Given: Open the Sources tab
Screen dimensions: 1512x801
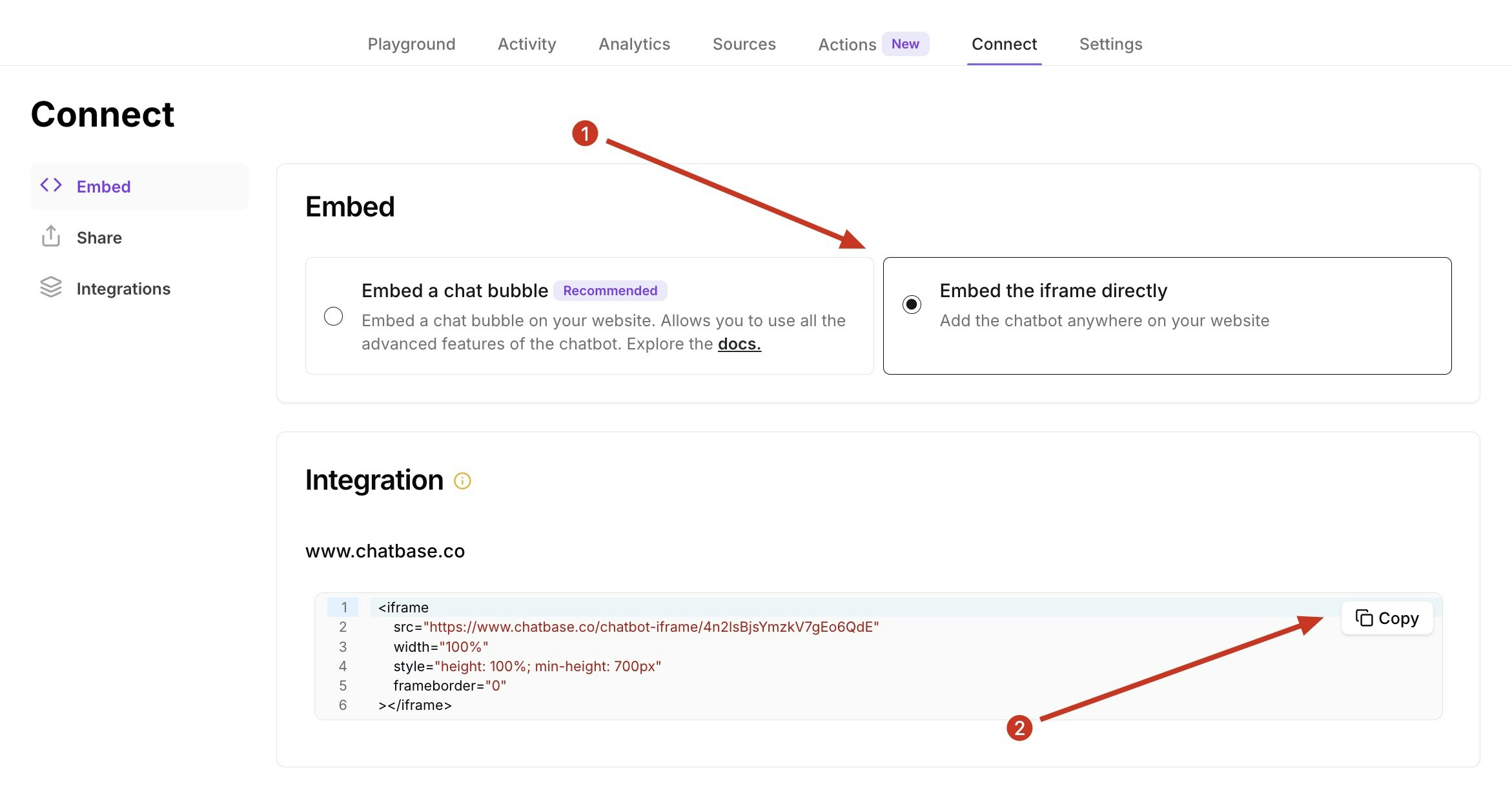Looking at the screenshot, I should click(744, 44).
